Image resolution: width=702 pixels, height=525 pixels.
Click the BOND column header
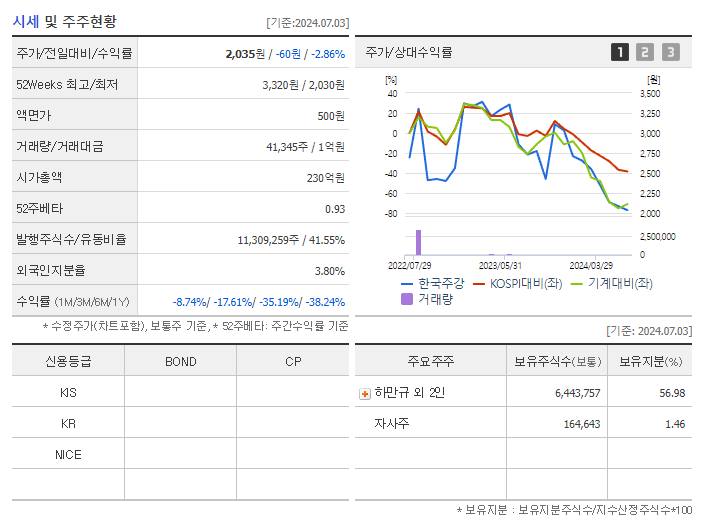pos(181,362)
